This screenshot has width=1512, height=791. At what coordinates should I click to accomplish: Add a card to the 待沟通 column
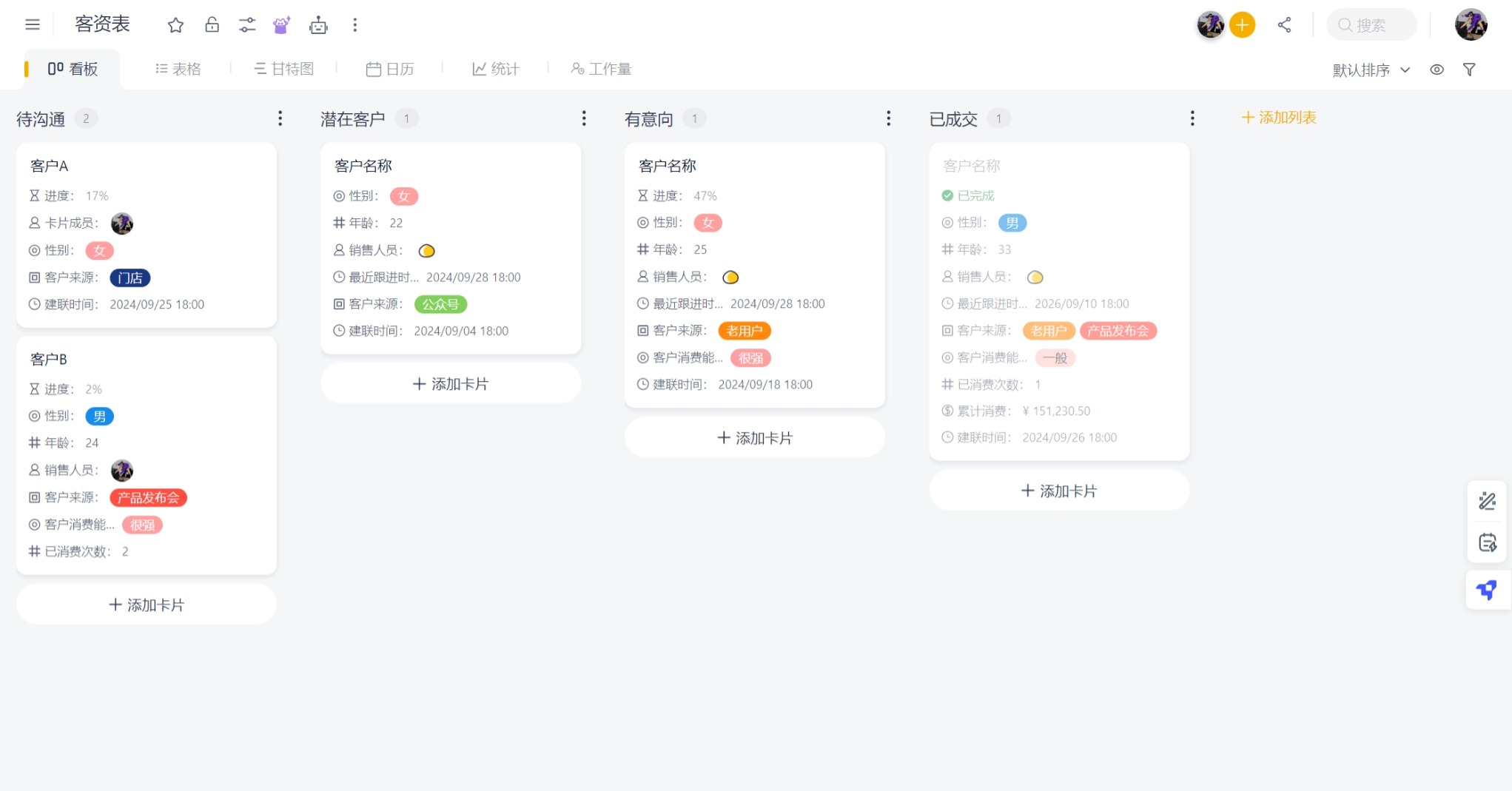pyautogui.click(x=147, y=605)
